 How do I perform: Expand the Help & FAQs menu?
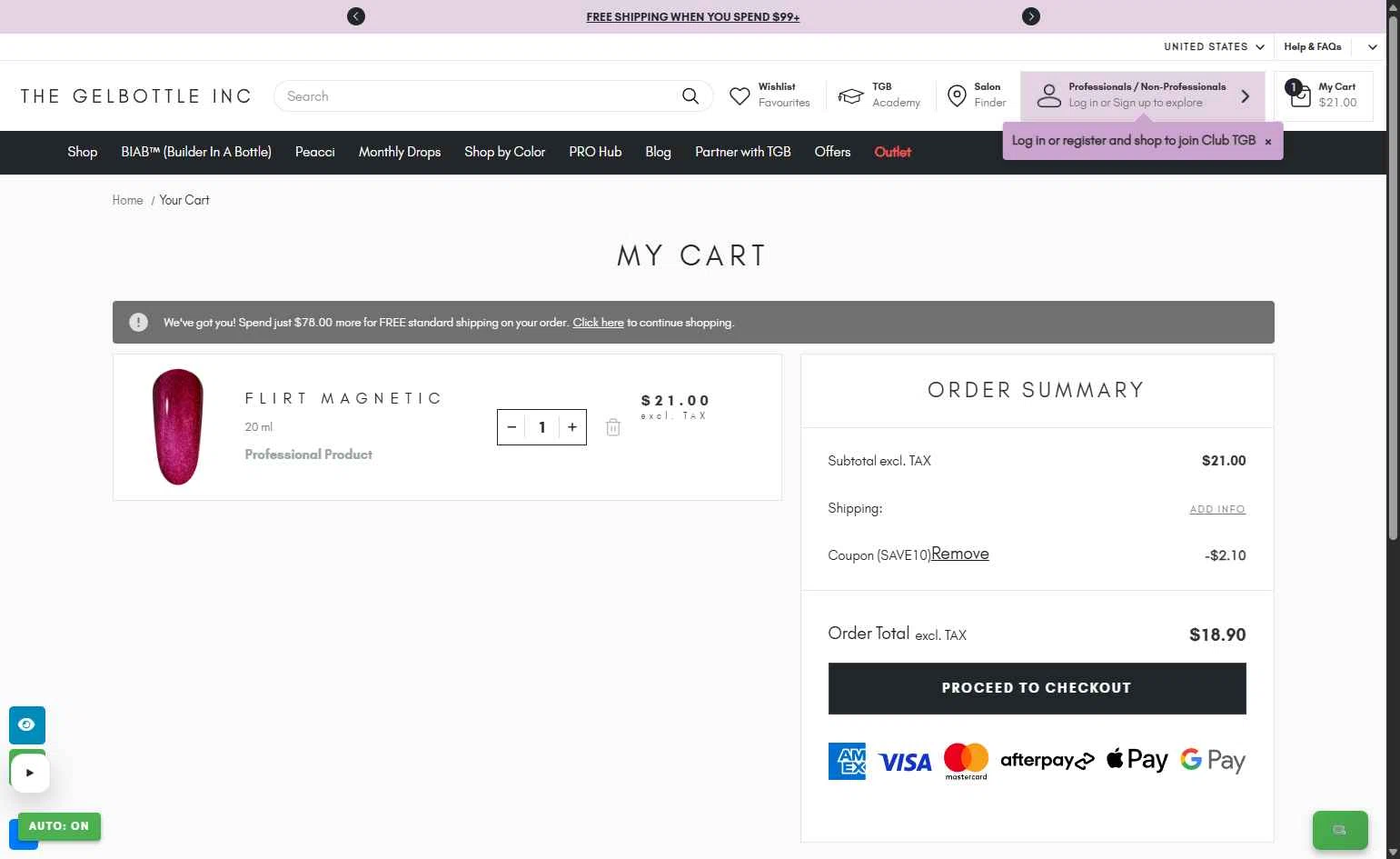(1312, 46)
